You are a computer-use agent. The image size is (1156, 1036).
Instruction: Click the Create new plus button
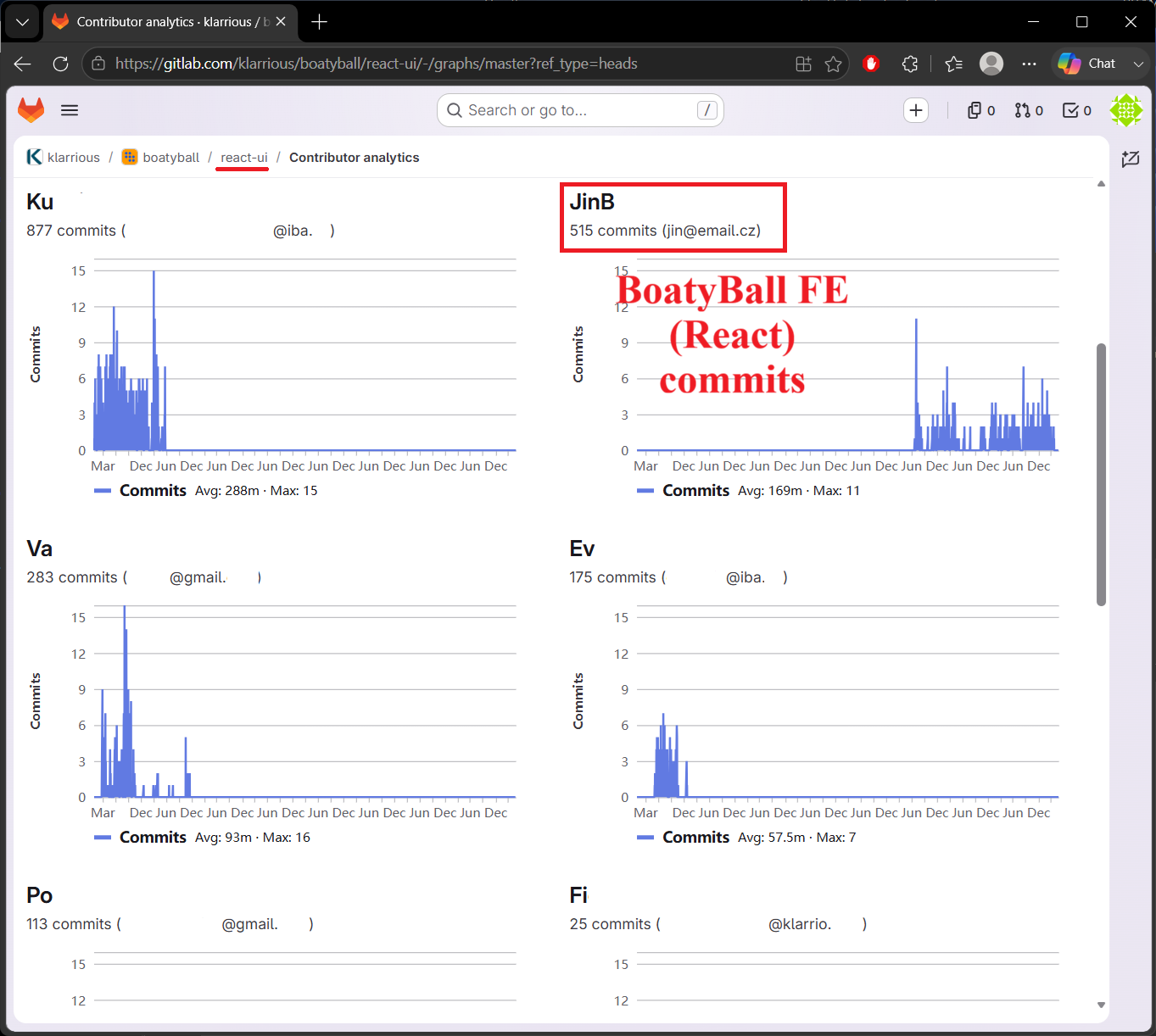916,110
